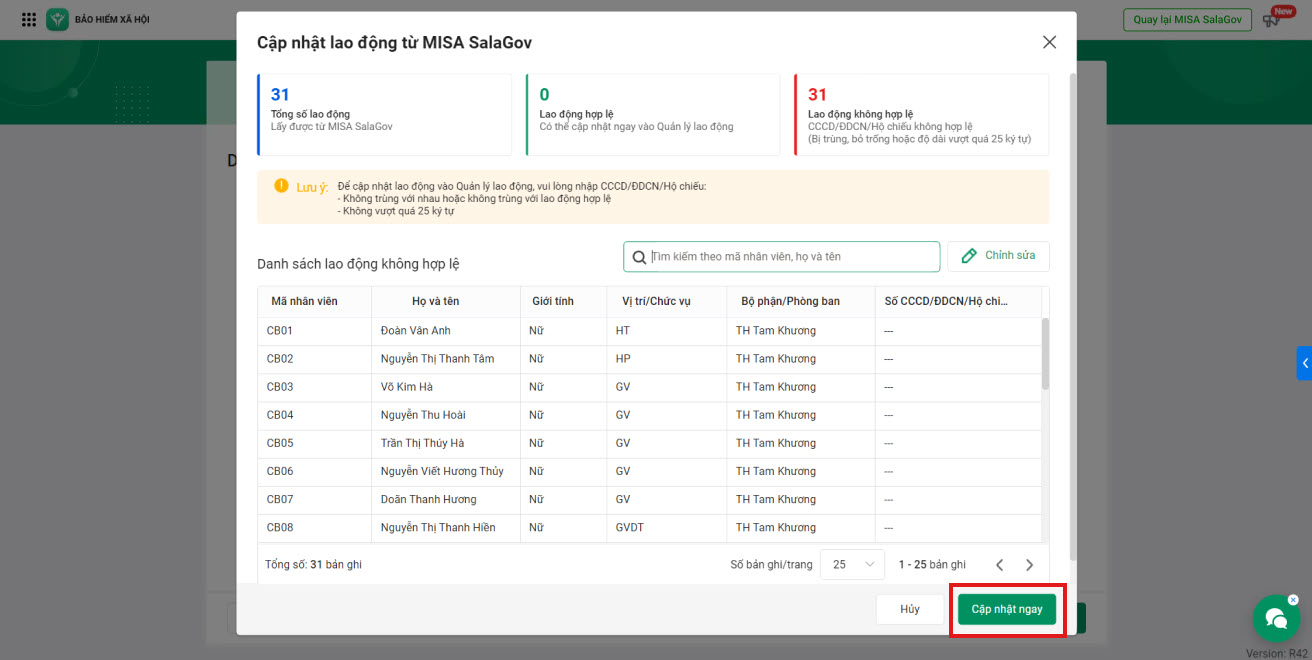Click the Họ và tên column header
Image resolution: width=1312 pixels, height=660 pixels.
pyautogui.click(x=435, y=301)
